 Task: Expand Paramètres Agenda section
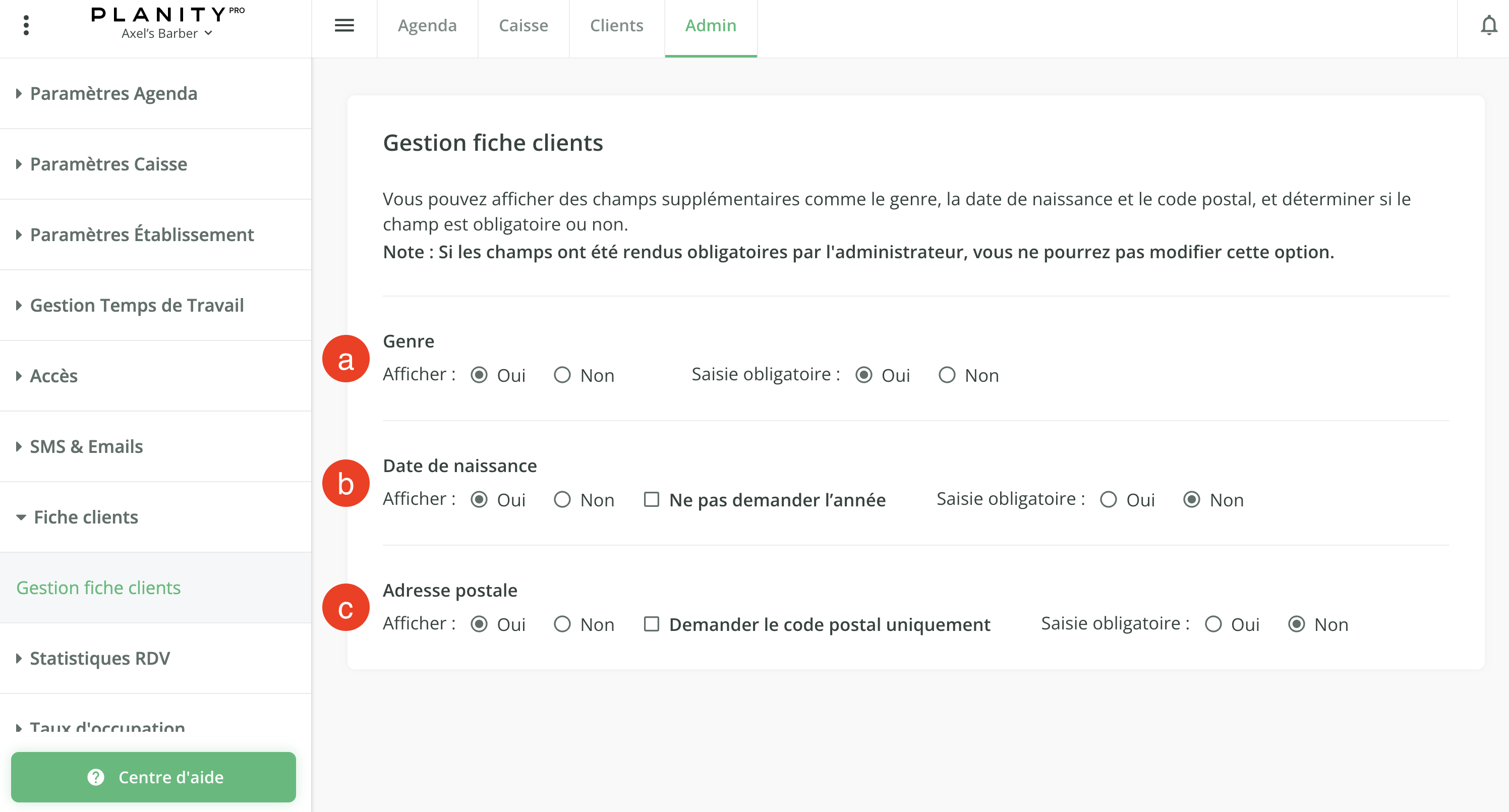113,93
